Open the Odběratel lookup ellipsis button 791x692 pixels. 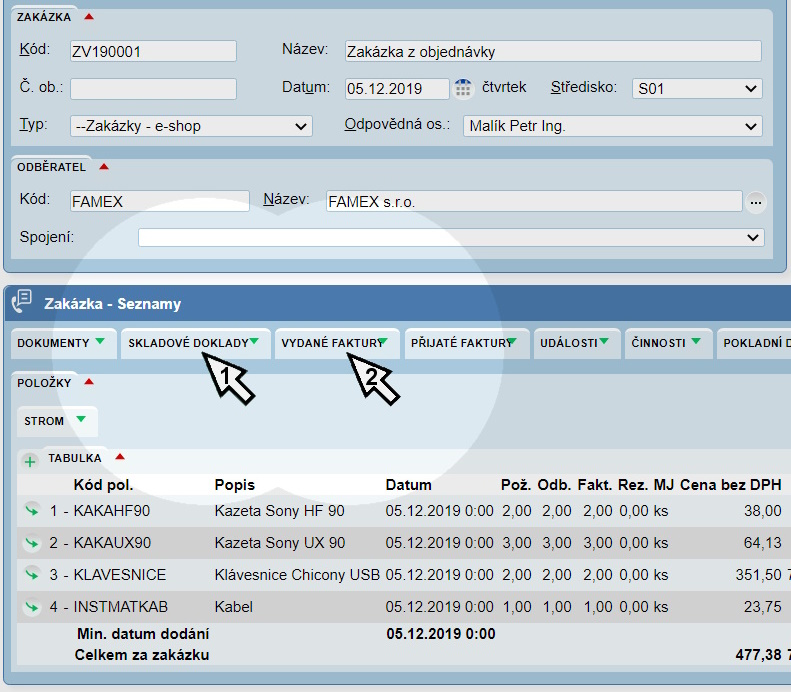click(x=756, y=202)
